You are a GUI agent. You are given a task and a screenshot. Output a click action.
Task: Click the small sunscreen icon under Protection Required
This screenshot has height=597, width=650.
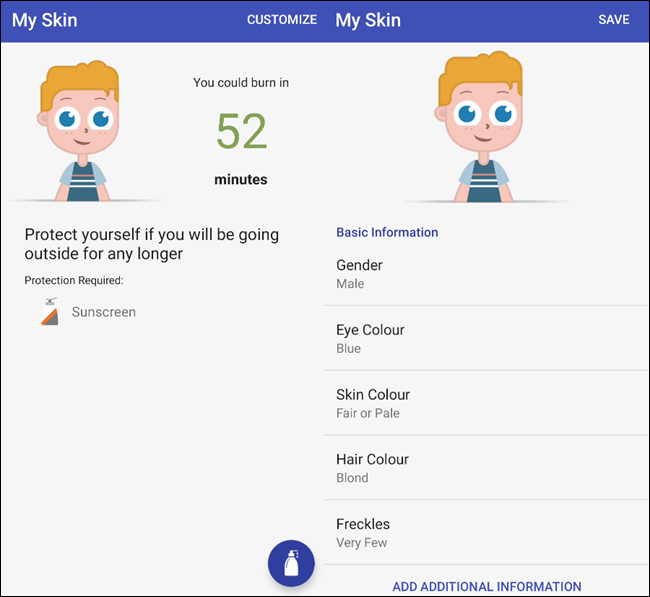tap(49, 312)
